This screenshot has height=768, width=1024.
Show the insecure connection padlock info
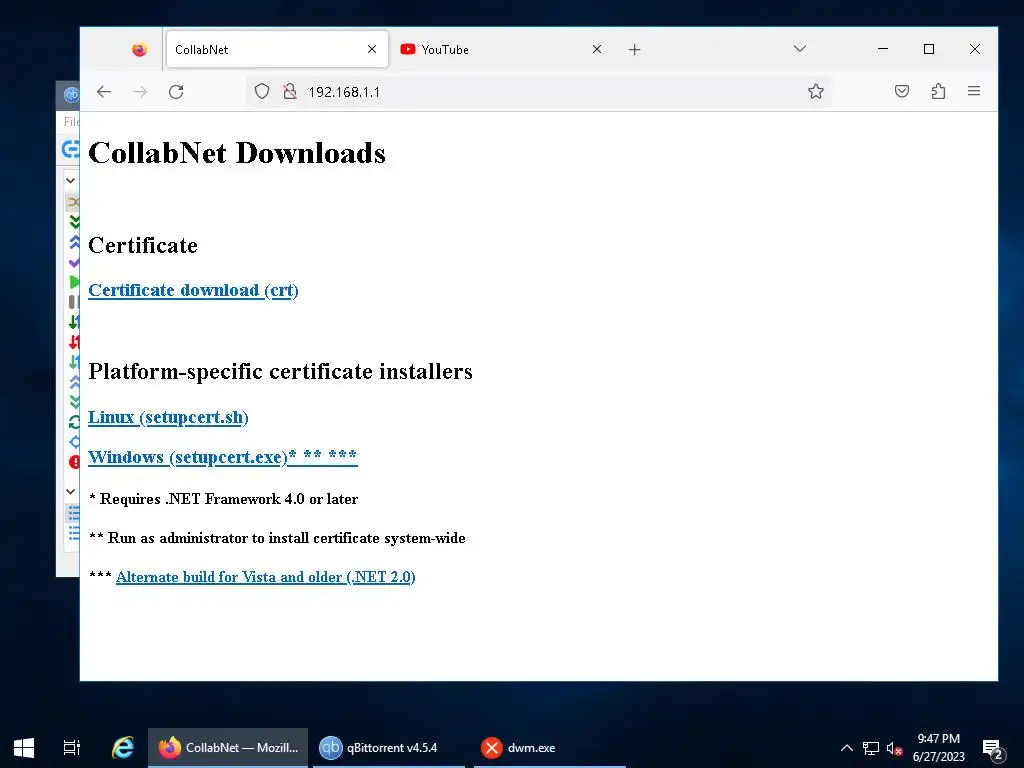coord(290,91)
